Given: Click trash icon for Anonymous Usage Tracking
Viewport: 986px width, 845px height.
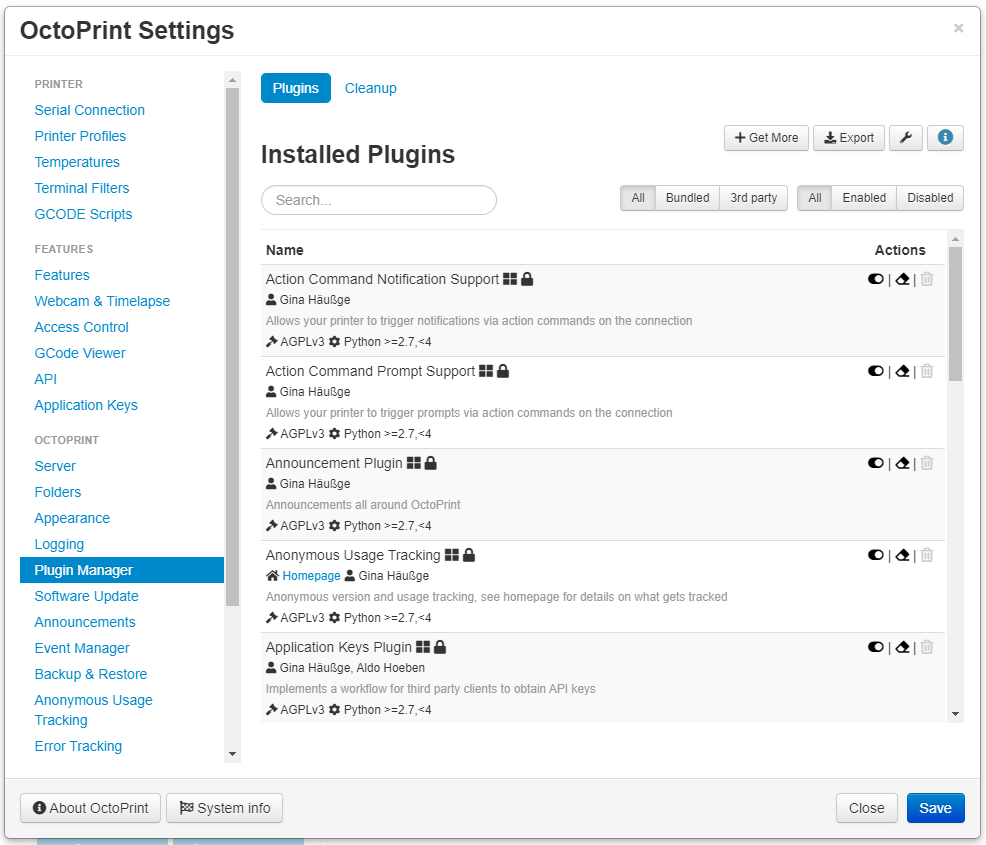Looking at the screenshot, I should click(927, 555).
